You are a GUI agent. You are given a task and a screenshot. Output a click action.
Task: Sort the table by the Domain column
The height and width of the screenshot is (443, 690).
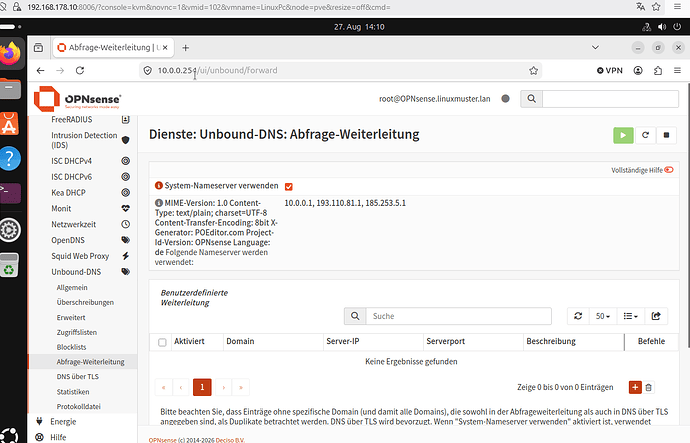point(240,341)
